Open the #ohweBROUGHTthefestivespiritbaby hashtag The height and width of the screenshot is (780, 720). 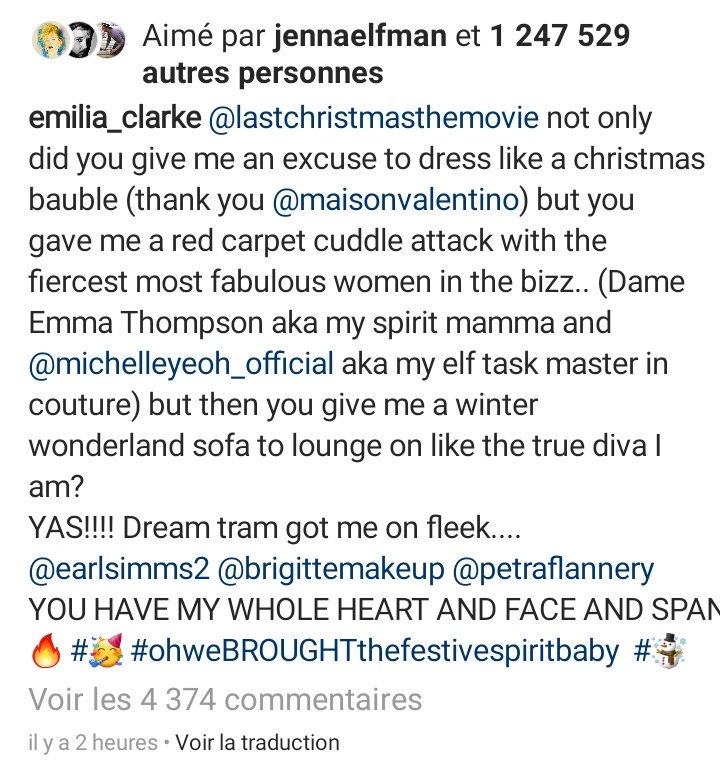click(x=375, y=651)
